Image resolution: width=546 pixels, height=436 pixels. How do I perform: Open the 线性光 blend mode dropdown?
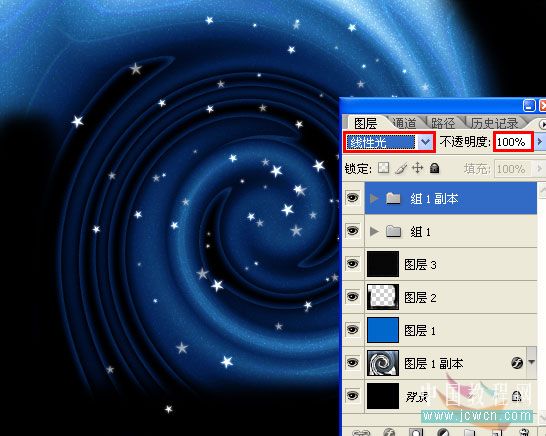425,142
